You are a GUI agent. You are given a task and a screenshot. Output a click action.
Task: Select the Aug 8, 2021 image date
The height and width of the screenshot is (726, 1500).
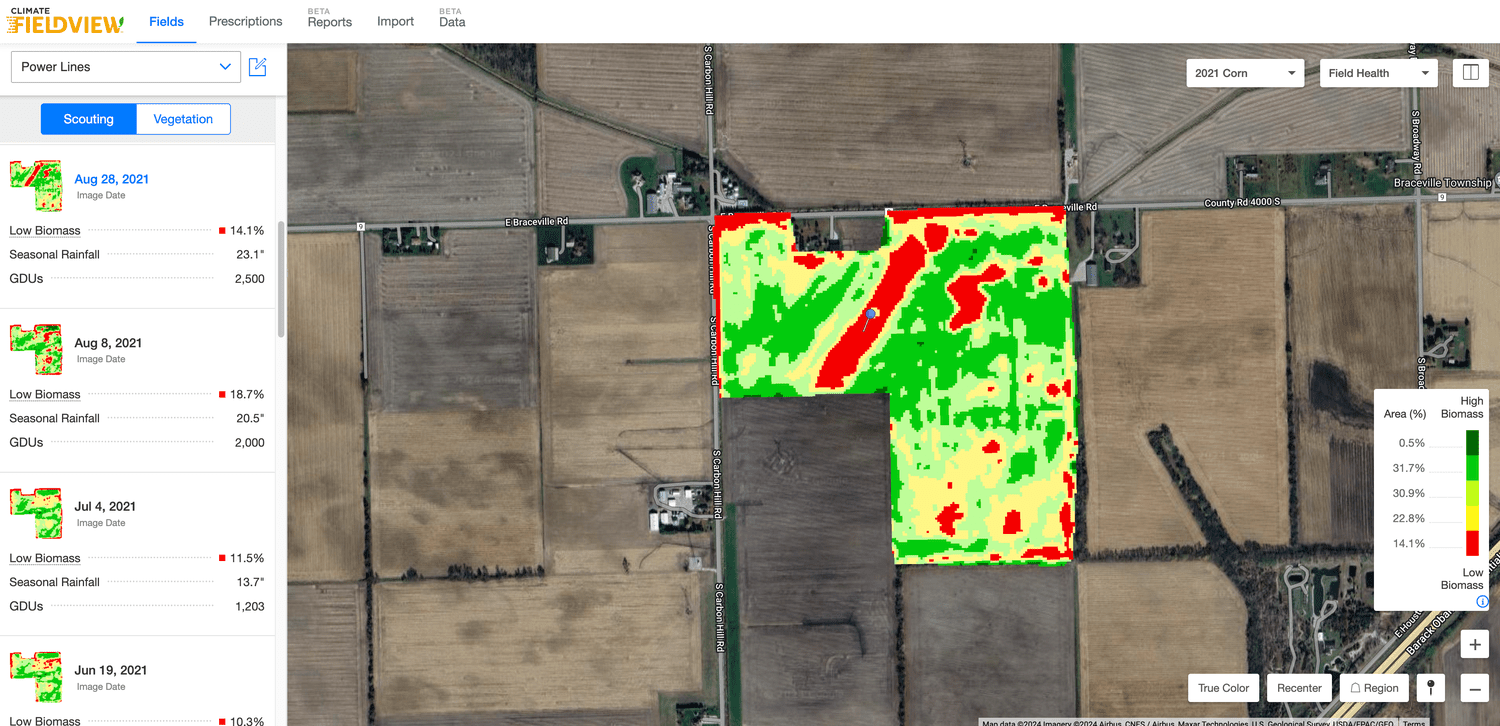pyautogui.click(x=108, y=343)
